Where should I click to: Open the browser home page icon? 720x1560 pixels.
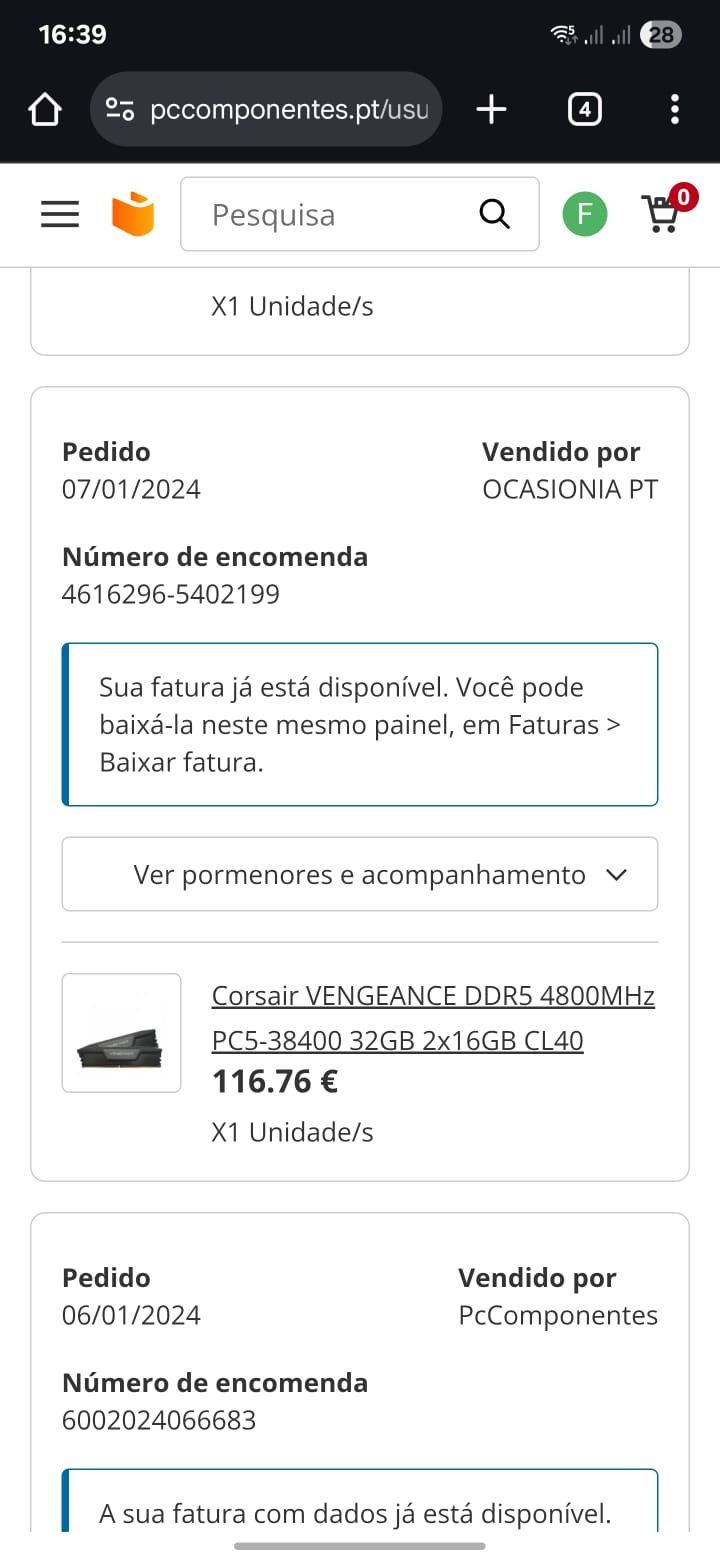(x=45, y=109)
